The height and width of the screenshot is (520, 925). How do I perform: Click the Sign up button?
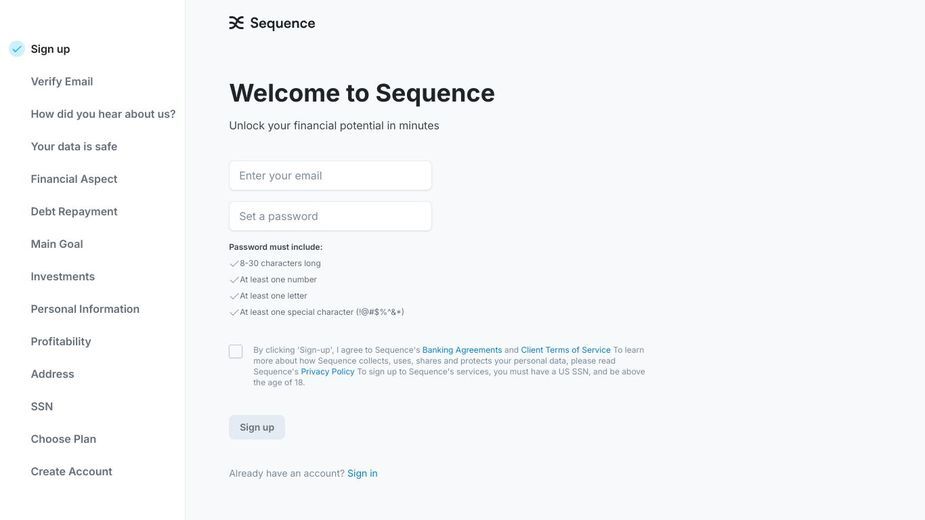click(257, 427)
